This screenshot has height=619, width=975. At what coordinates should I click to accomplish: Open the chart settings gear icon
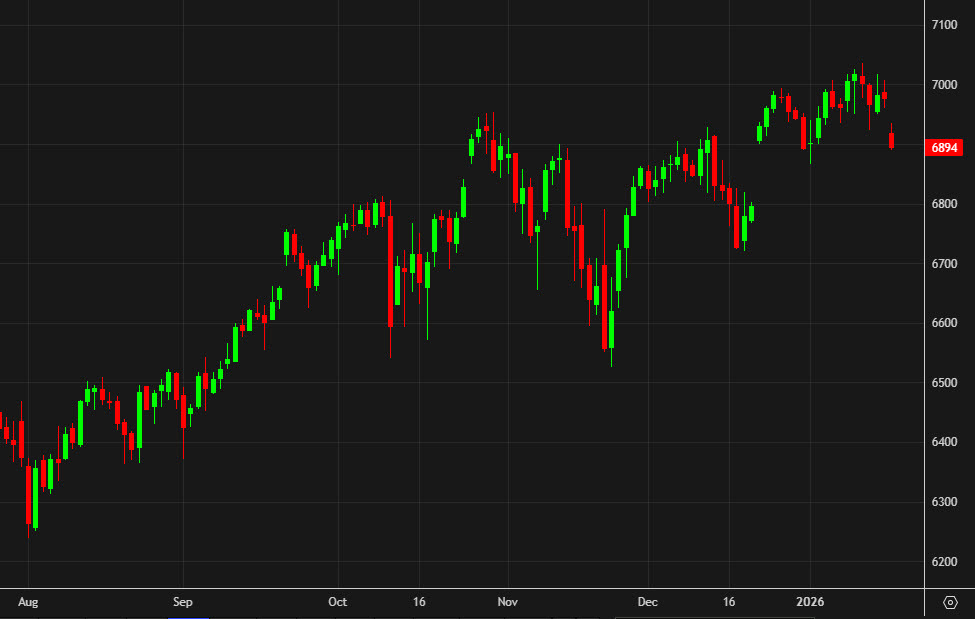(x=952, y=600)
